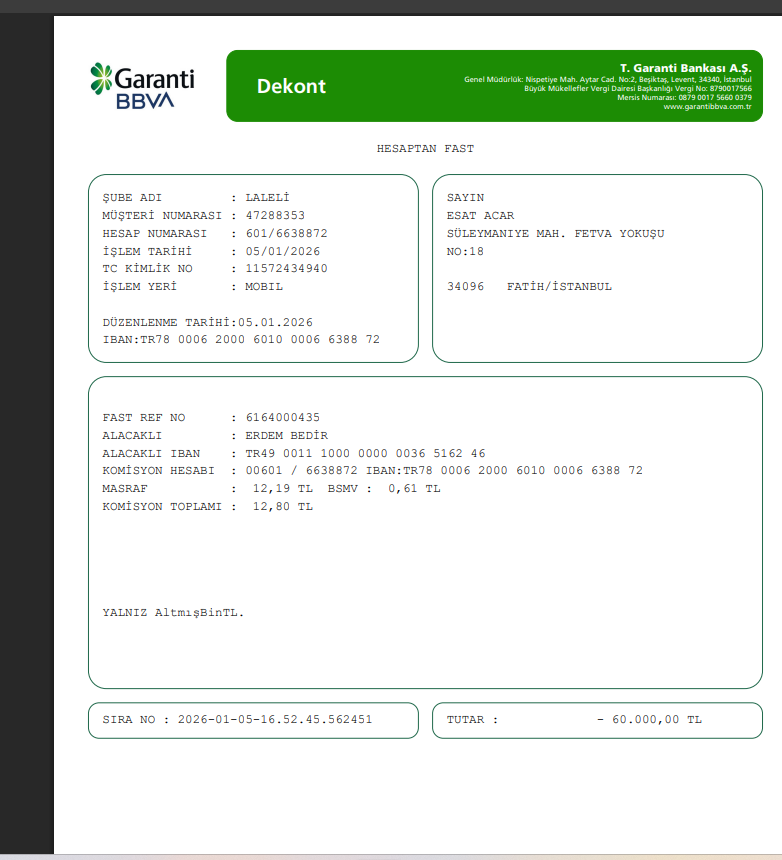Click the KOMİSYON HESABI label
This screenshot has width=782, height=860.
158,471
